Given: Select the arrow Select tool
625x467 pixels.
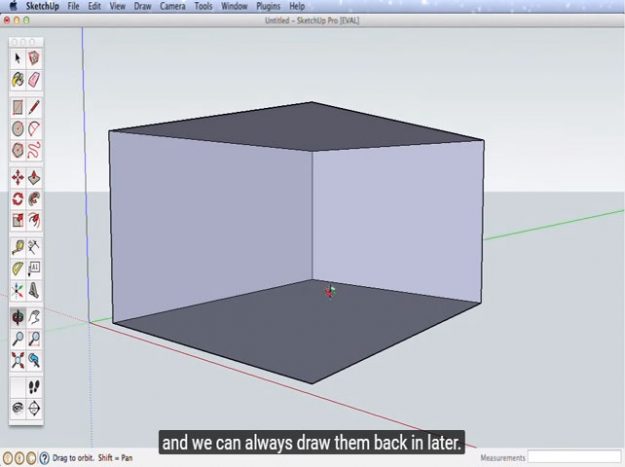Looking at the screenshot, I should (18, 58).
